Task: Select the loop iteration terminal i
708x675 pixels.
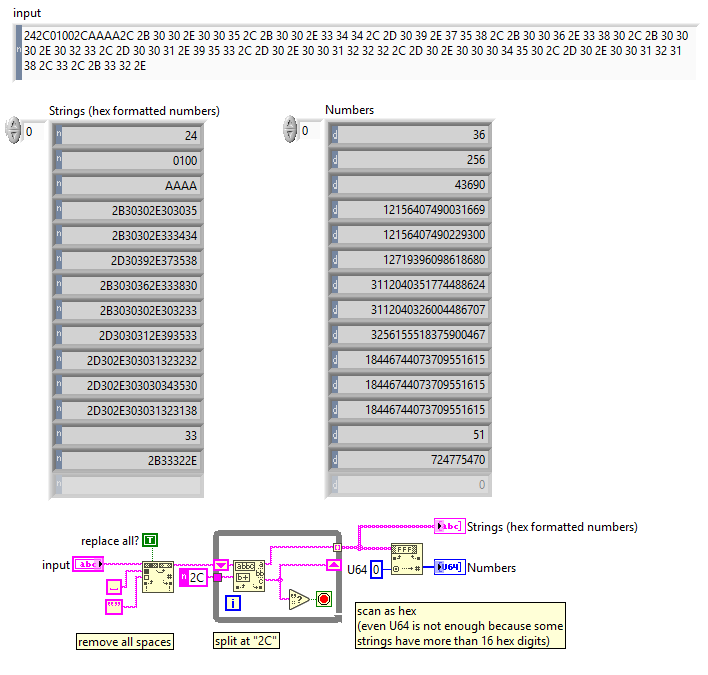Action: 233,603
